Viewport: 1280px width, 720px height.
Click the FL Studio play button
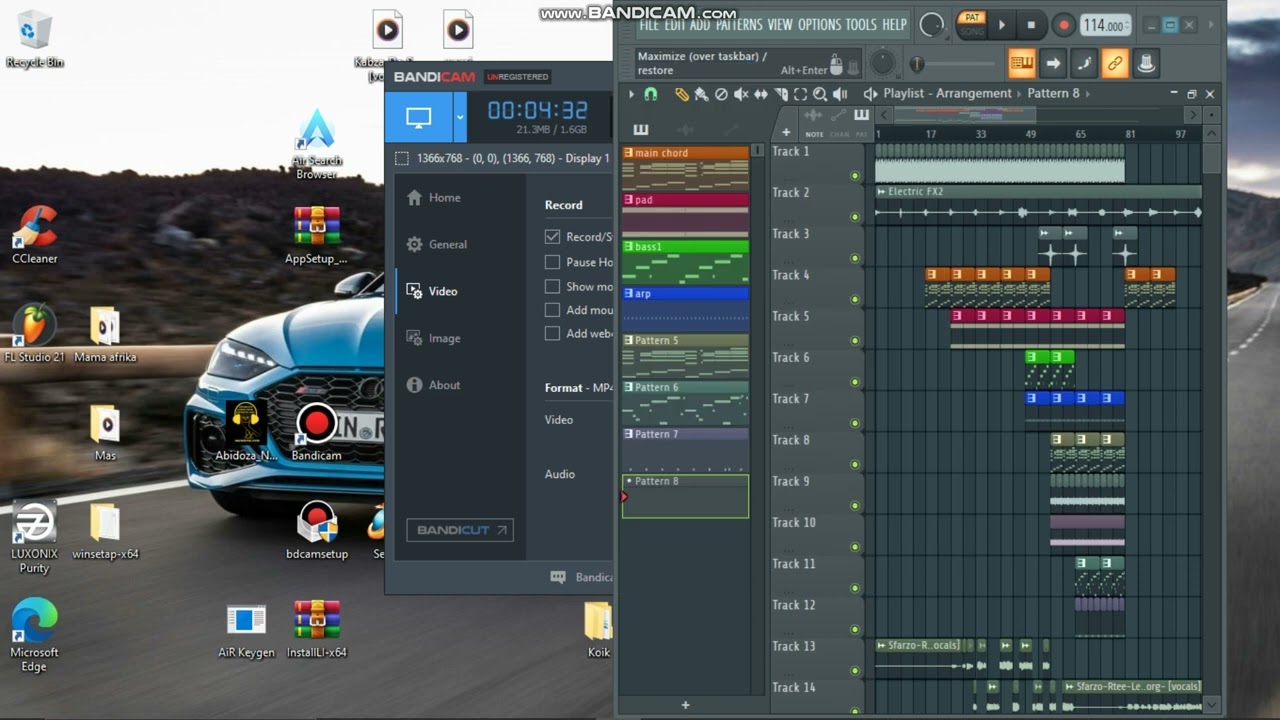[x=1001, y=25]
